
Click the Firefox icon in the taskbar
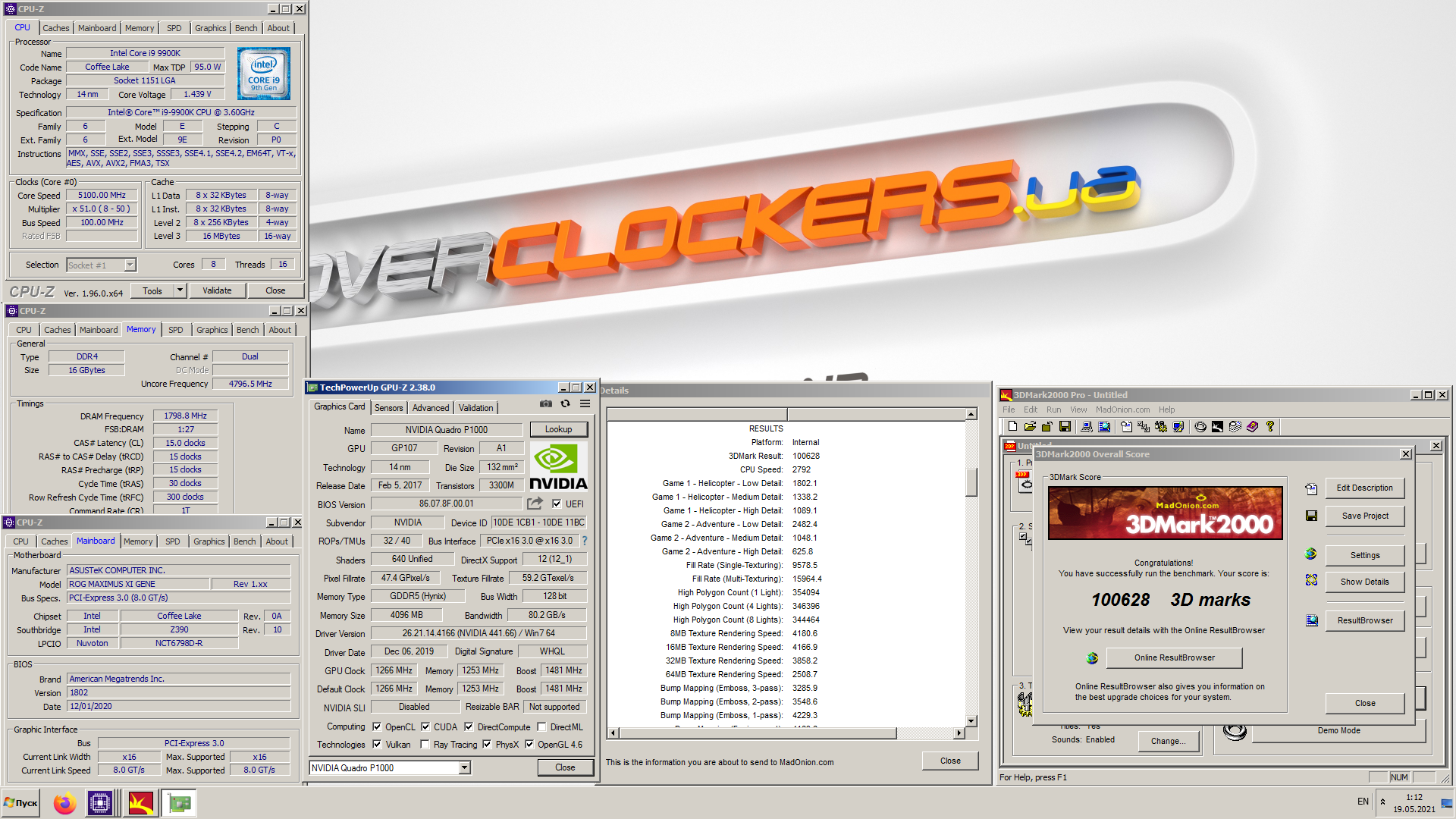pyautogui.click(x=65, y=803)
